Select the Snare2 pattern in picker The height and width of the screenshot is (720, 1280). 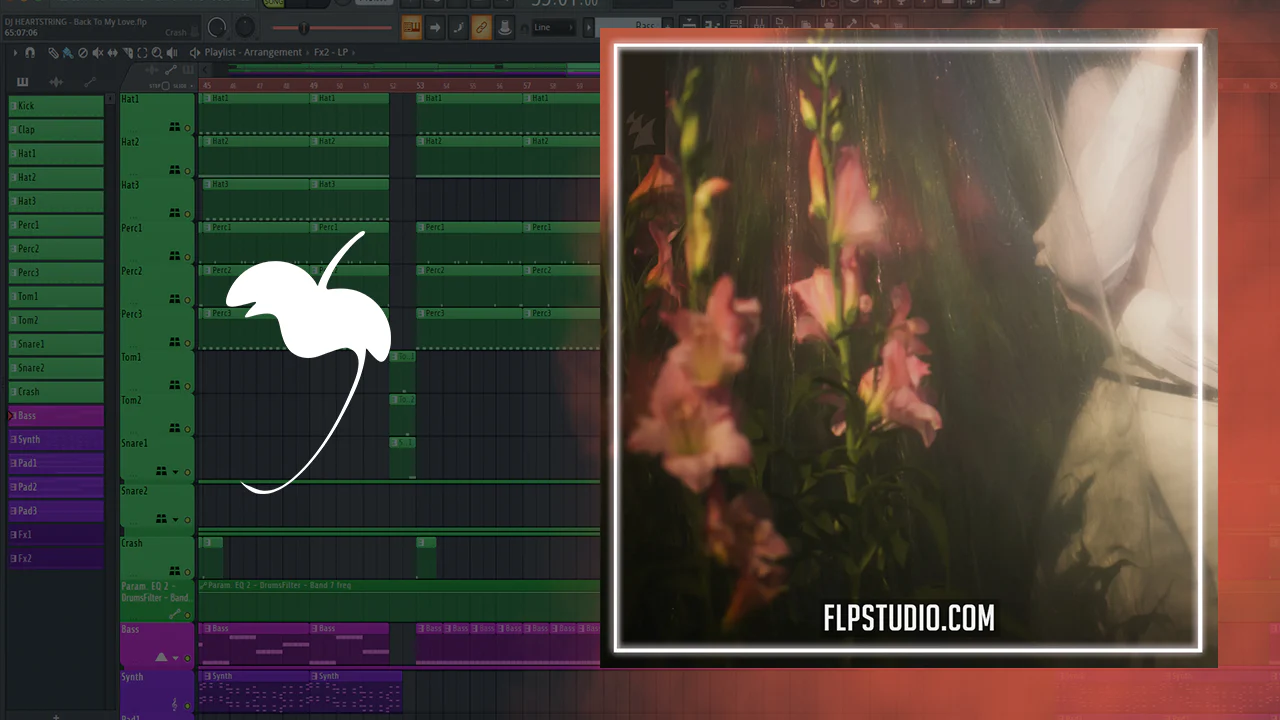pos(56,368)
